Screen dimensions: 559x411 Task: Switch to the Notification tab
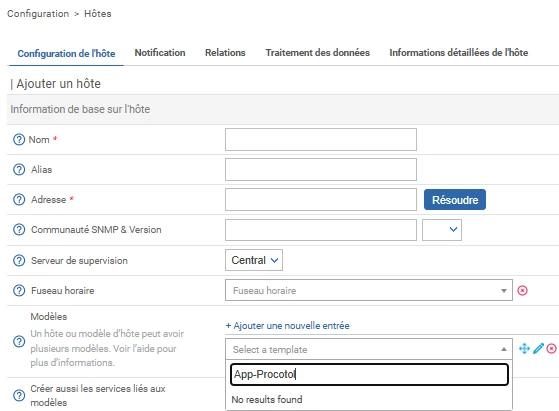[160, 53]
